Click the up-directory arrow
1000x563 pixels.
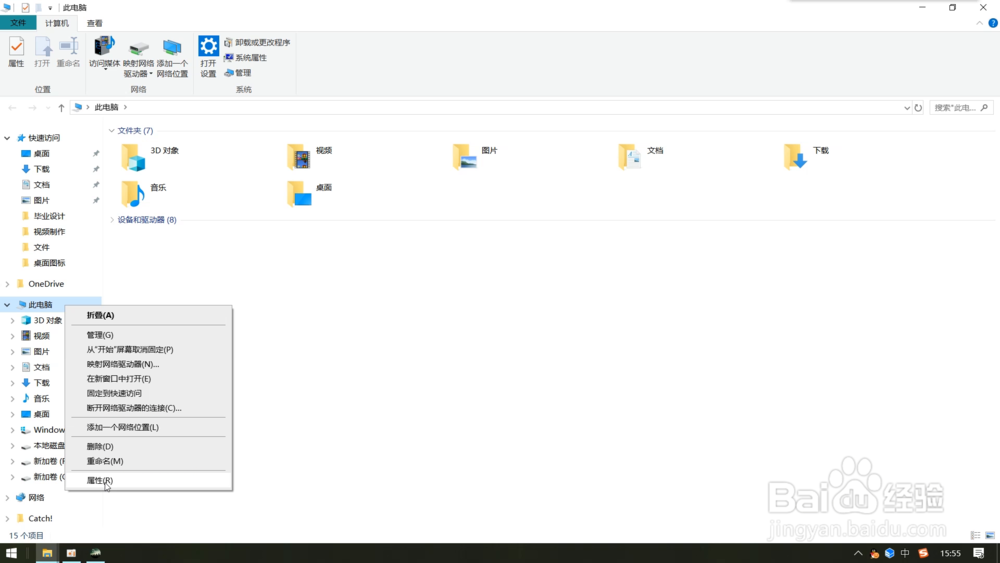click(61, 108)
